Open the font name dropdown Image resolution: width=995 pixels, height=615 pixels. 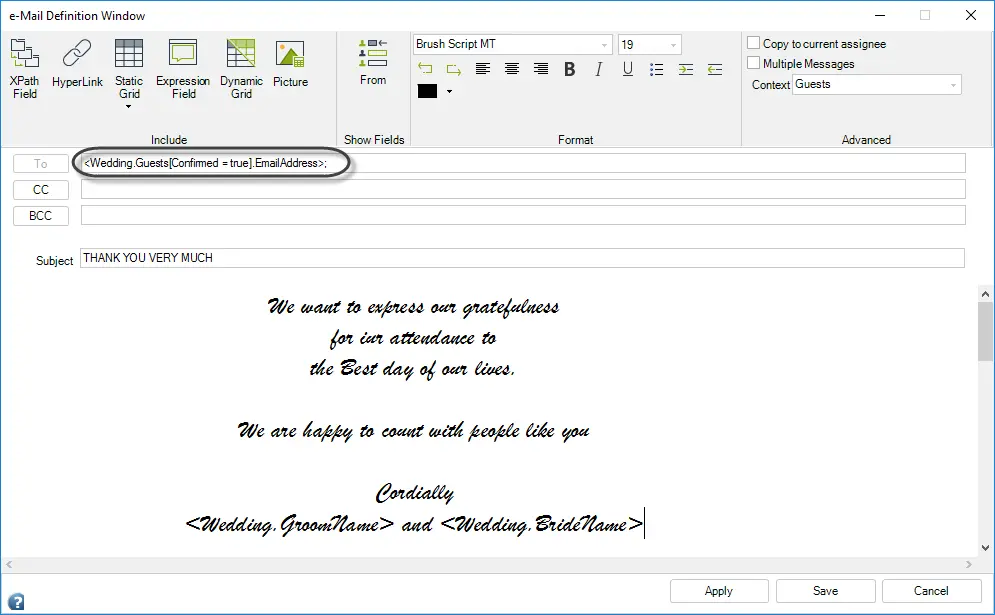[x=603, y=45]
